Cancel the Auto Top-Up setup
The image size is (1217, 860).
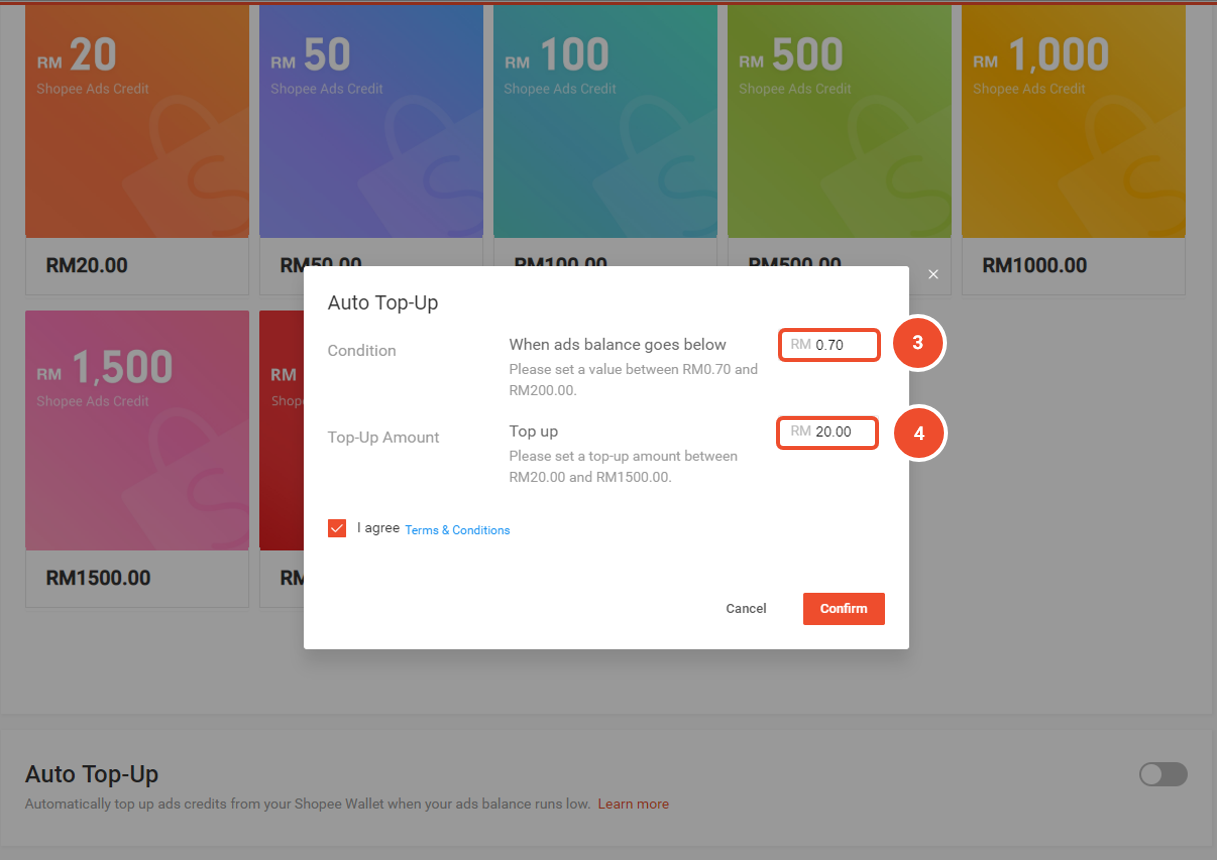746,609
